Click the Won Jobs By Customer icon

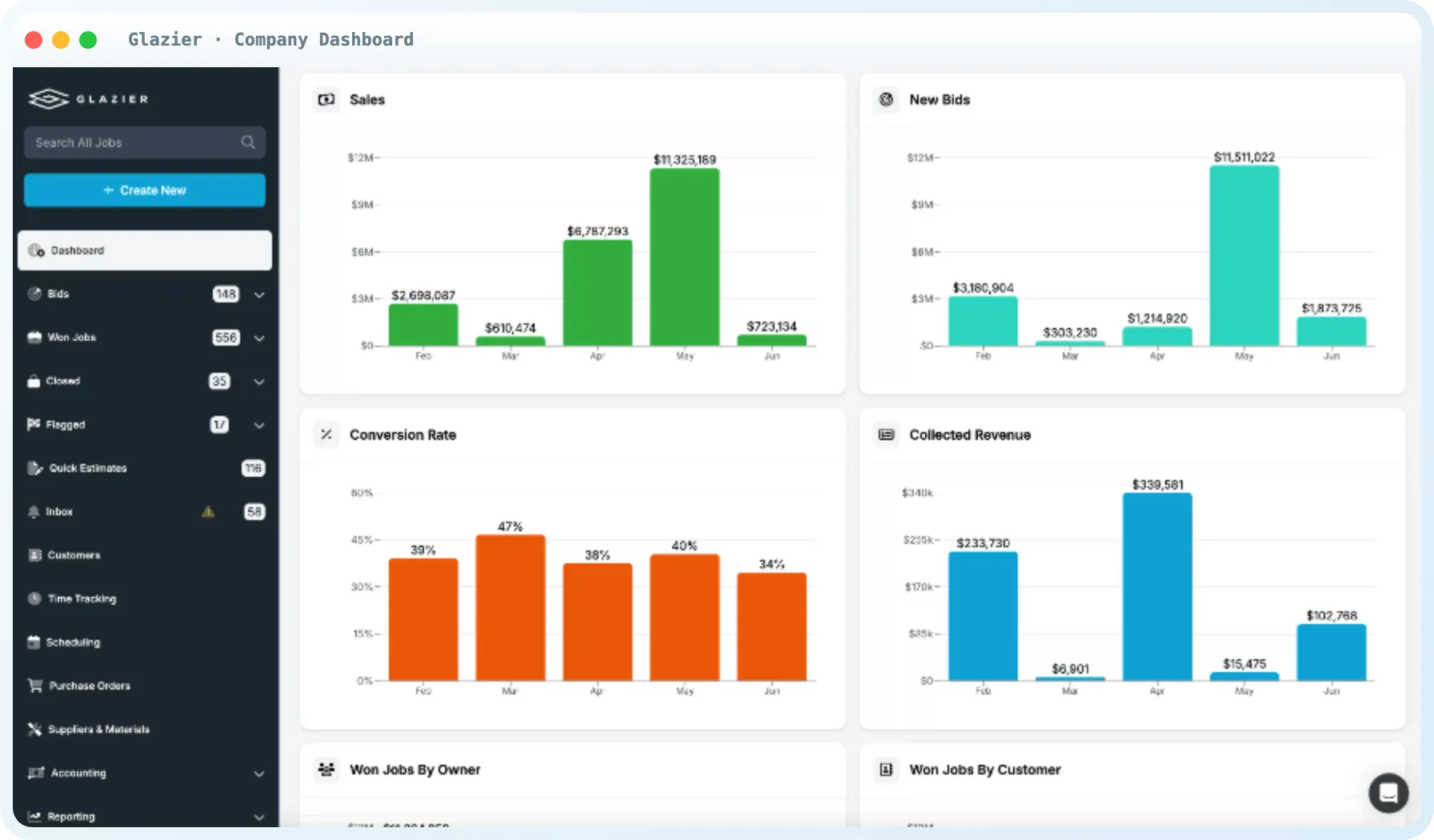click(887, 770)
